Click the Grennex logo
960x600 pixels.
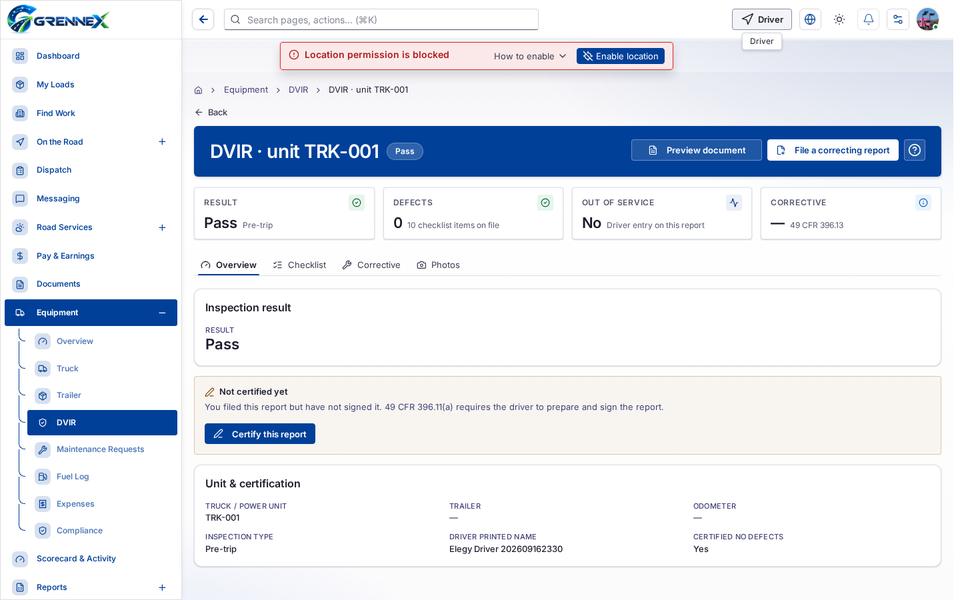(x=58, y=19)
